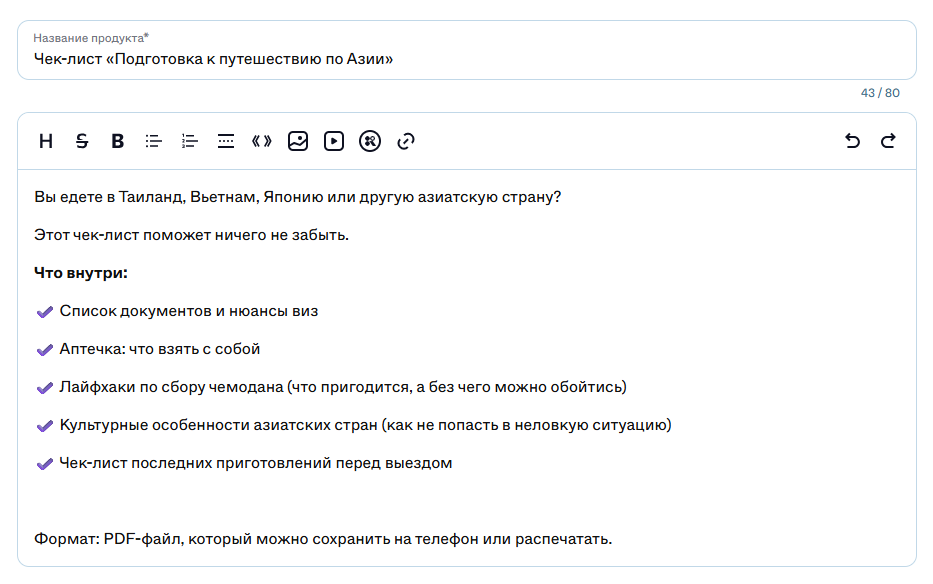Click the line 'Этот чек-лист поможет ничего не забыть.'
Screen dimensions: 933x584
(x=191, y=235)
